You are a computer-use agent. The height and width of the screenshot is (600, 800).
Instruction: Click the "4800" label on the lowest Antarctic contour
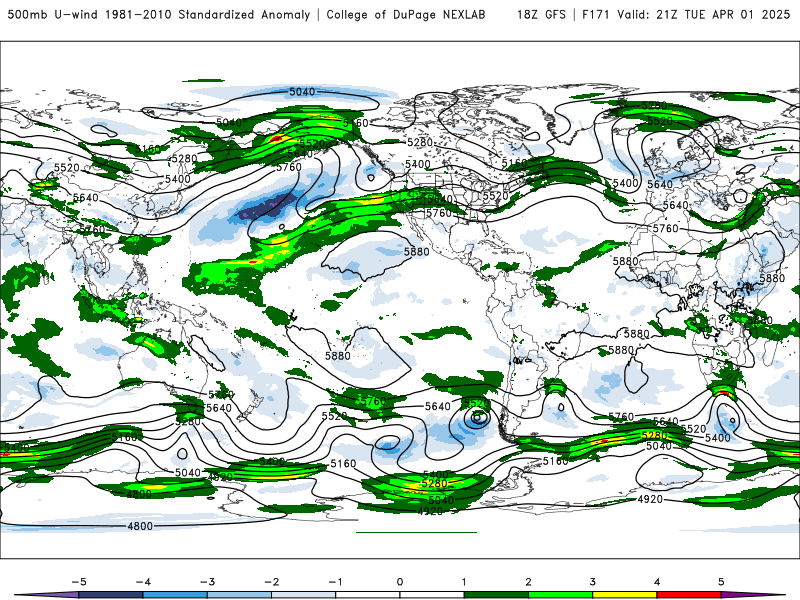(x=140, y=526)
